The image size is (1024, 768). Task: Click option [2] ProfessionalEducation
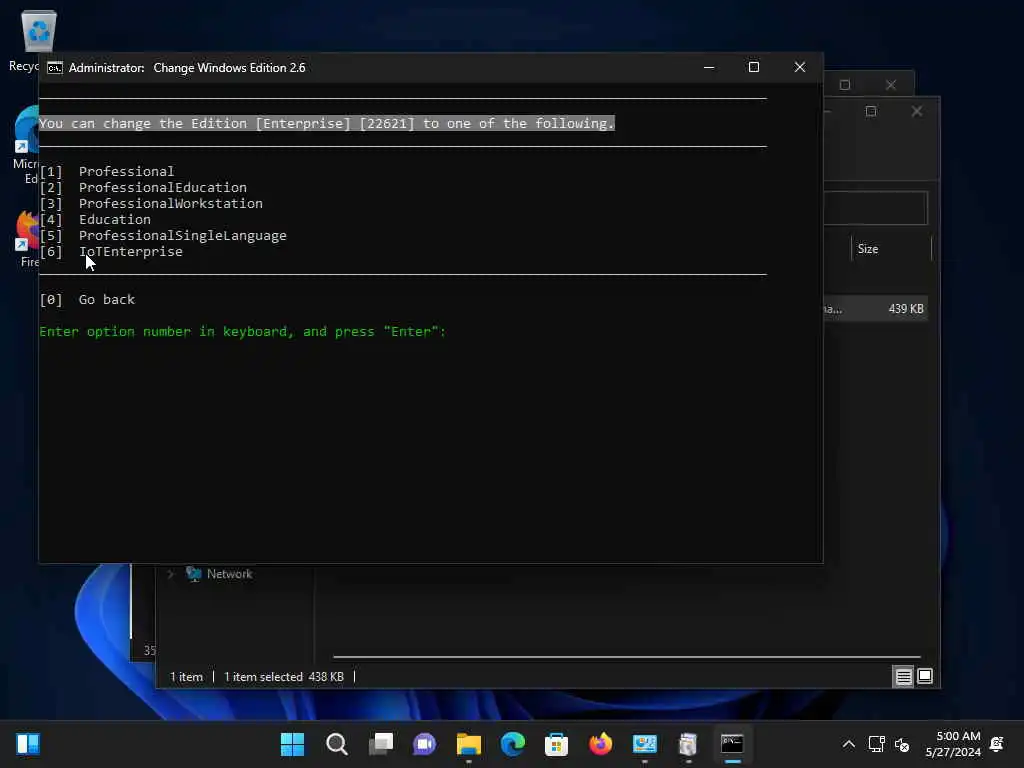(143, 188)
